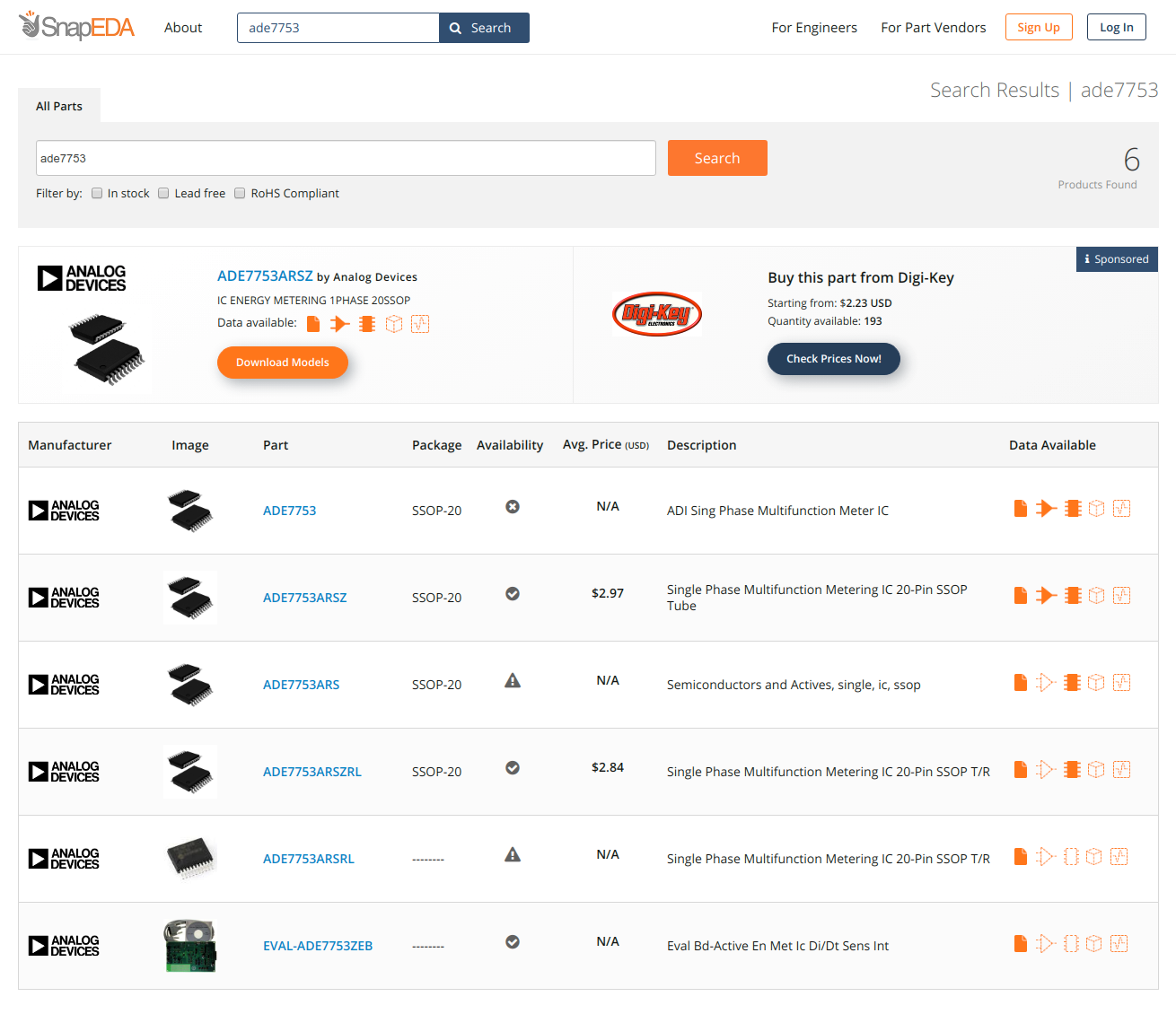Click the SnapEDA logo
This screenshot has height=1014, width=1176.
pos(77,27)
